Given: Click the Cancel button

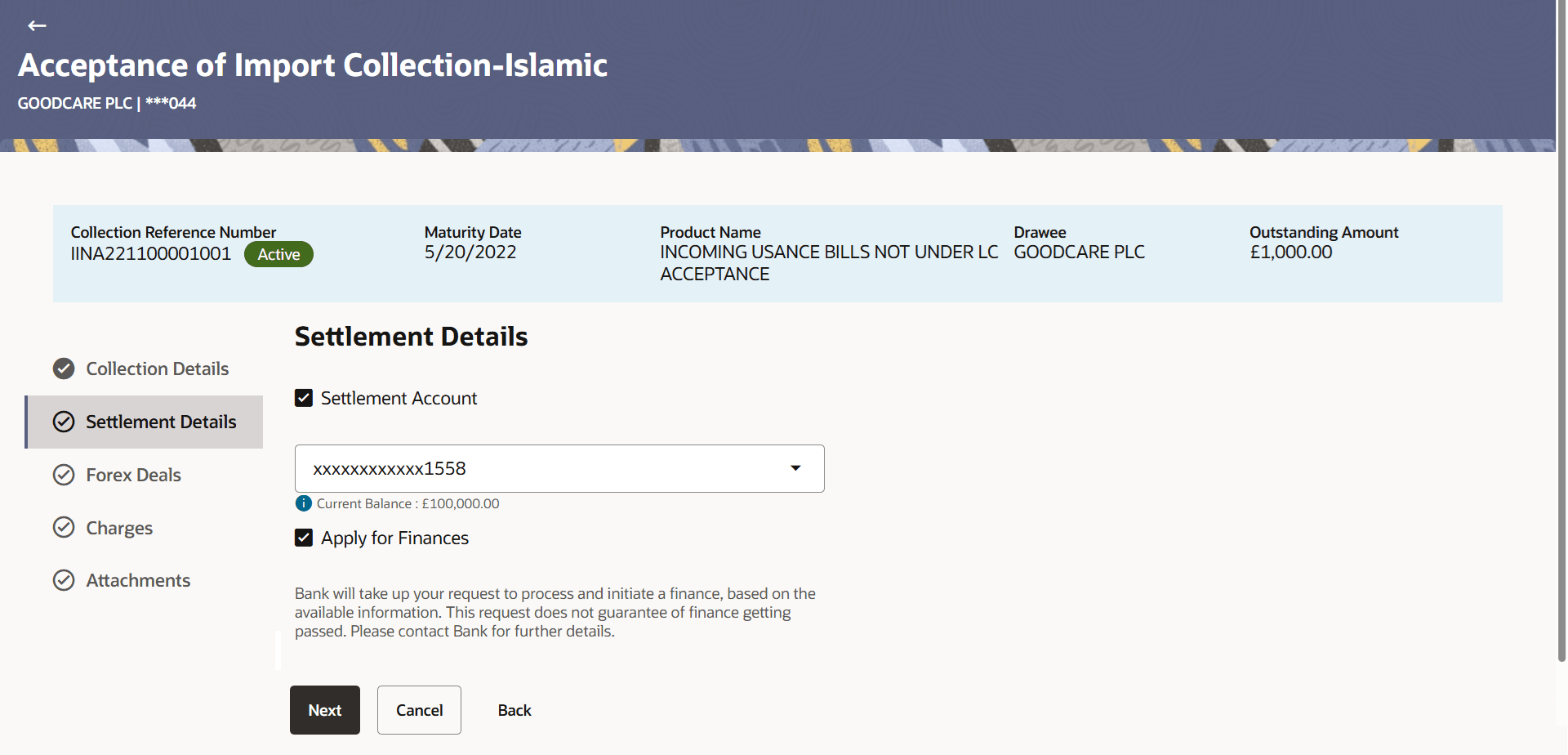Looking at the screenshot, I should pyautogui.click(x=419, y=710).
